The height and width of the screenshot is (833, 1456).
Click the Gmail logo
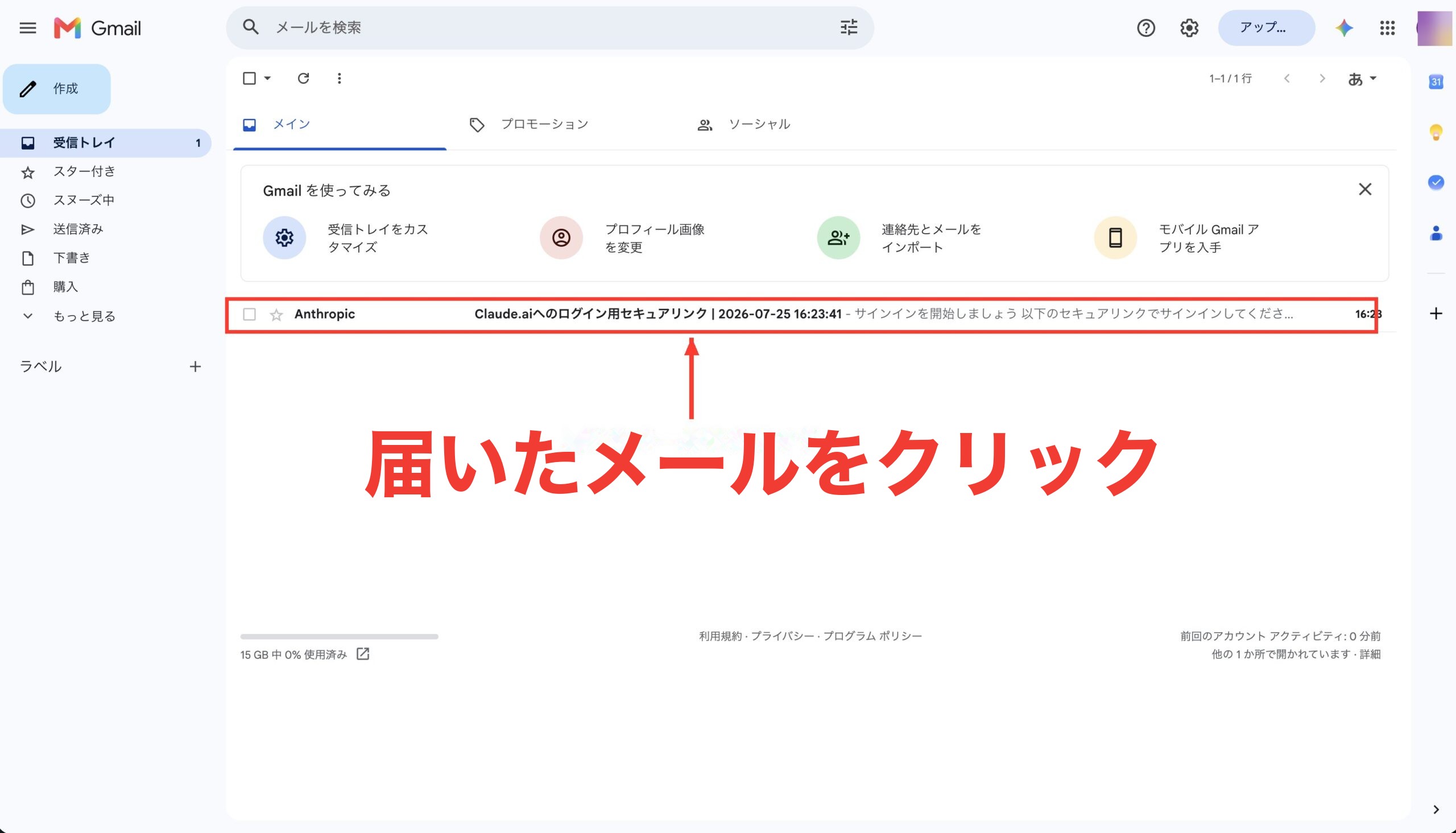tap(97, 27)
